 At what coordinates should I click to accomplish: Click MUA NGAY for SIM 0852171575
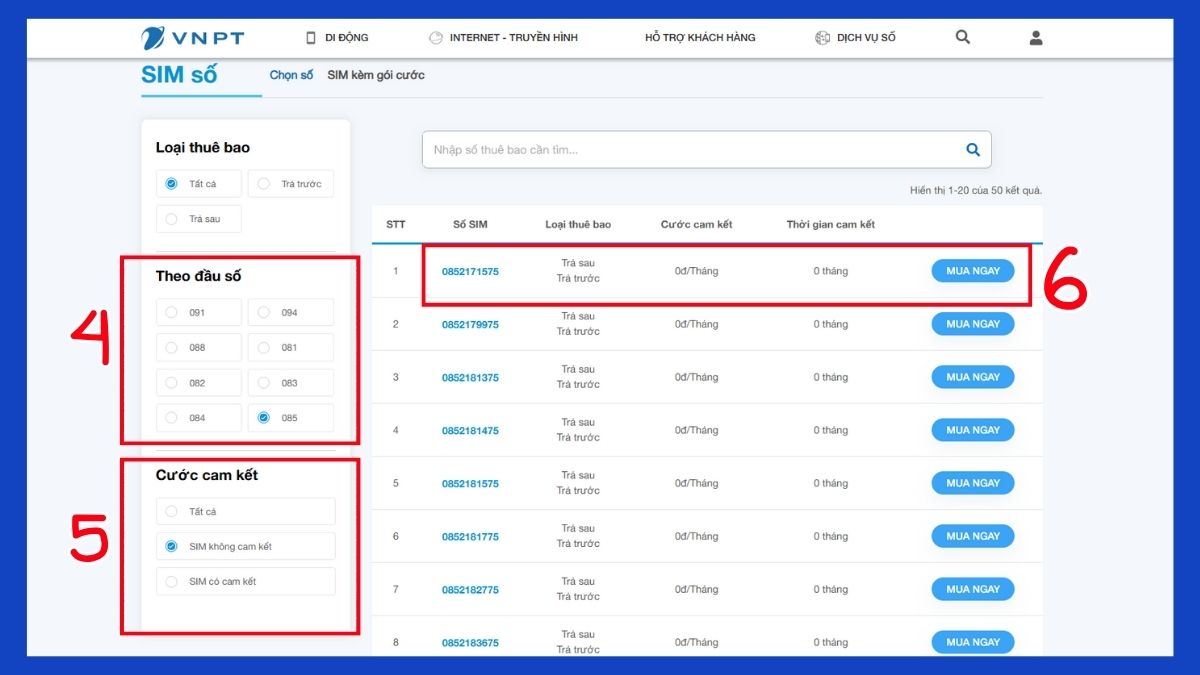pyautogui.click(x=972, y=271)
